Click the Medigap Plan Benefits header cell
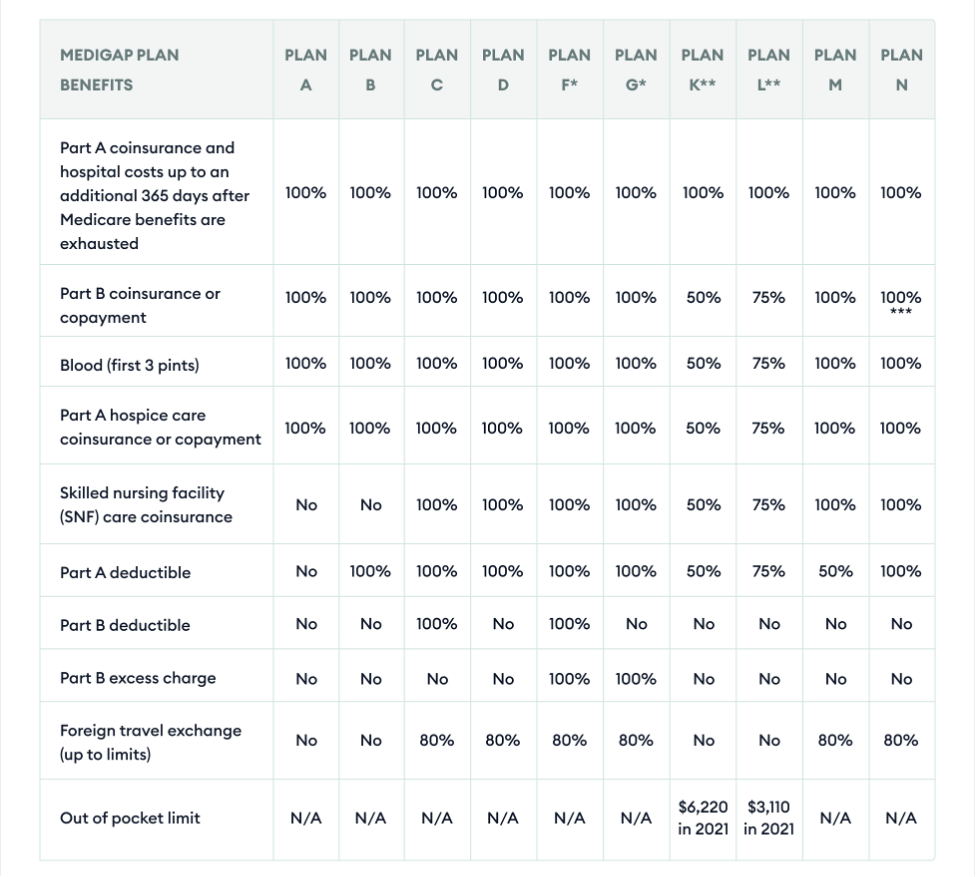The image size is (977, 877). pyautogui.click(x=119, y=70)
